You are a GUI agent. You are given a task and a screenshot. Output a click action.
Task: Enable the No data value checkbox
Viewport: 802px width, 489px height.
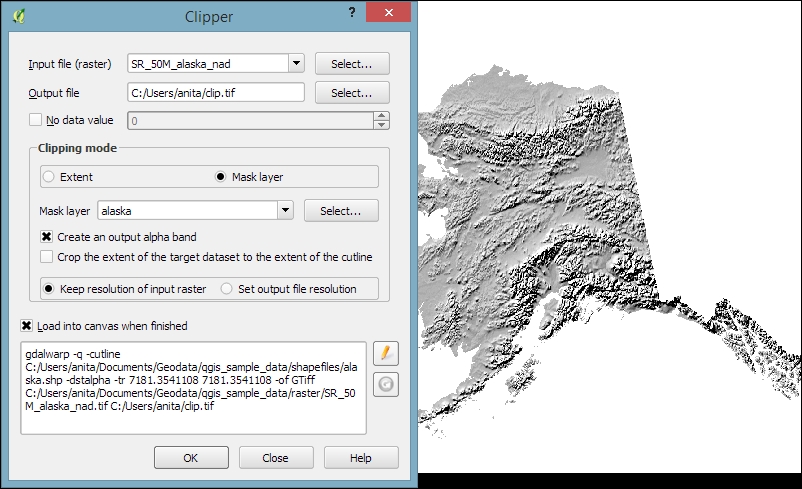coord(35,120)
